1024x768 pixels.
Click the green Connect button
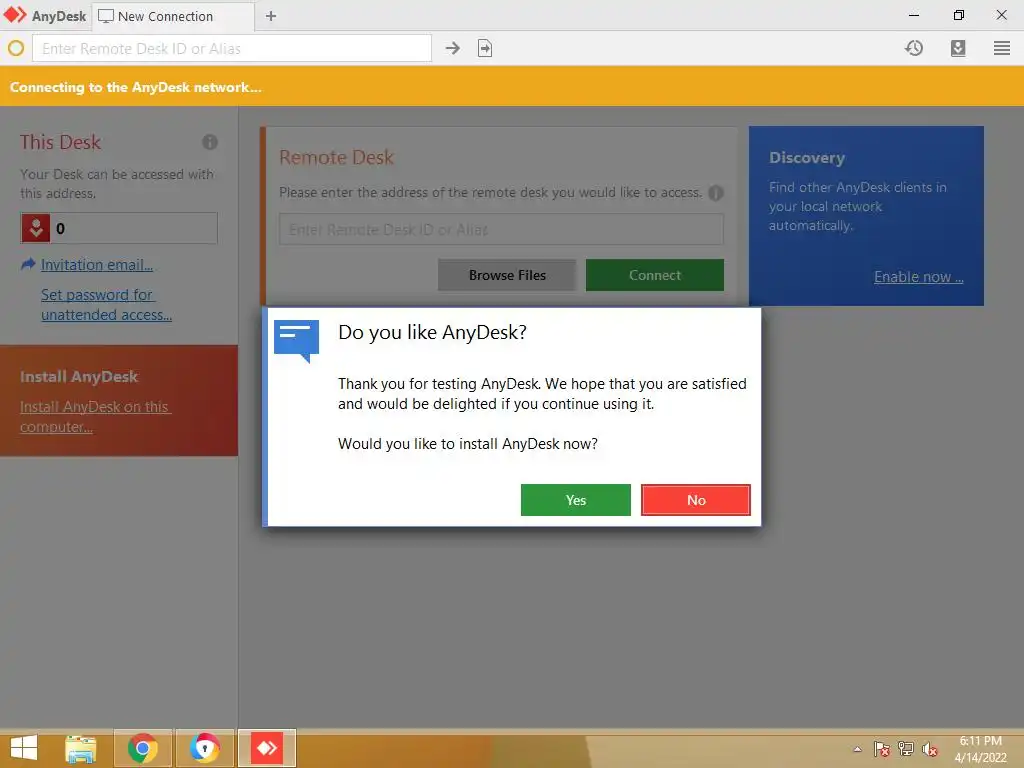[654, 275]
